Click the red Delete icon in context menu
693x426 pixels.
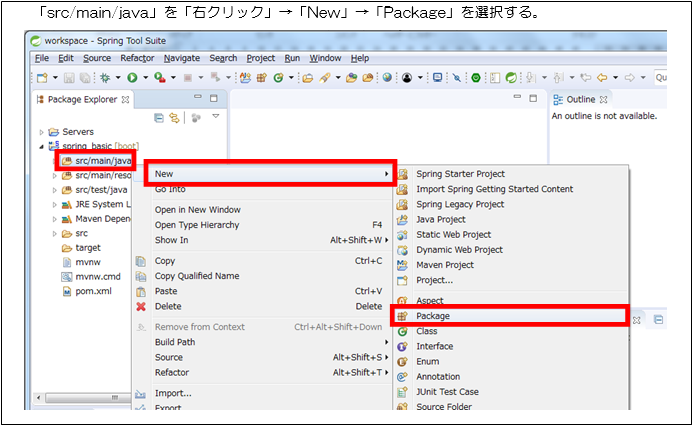(141, 306)
